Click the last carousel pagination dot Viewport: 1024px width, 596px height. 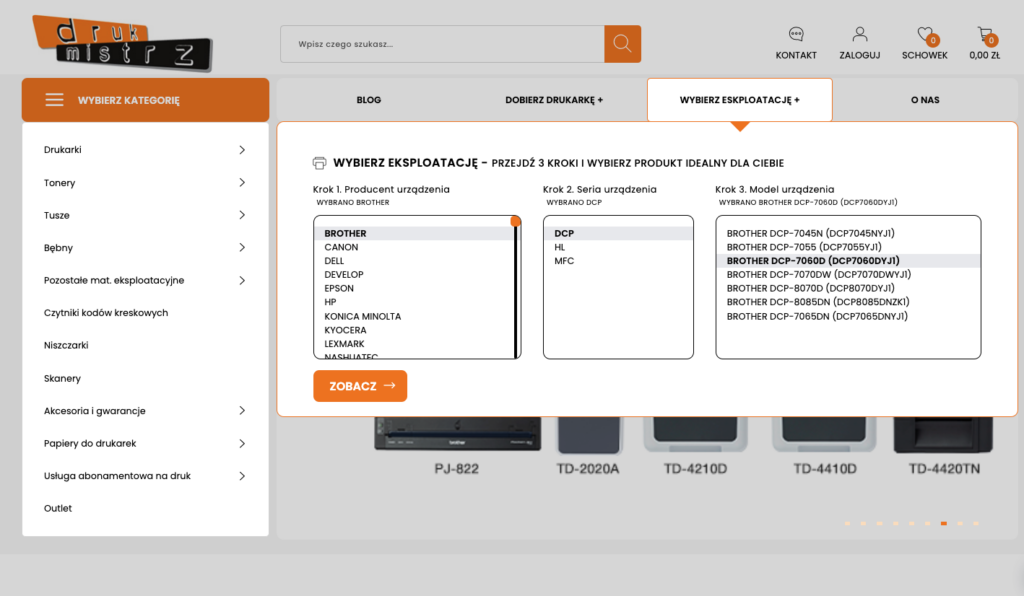coord(976,524)
